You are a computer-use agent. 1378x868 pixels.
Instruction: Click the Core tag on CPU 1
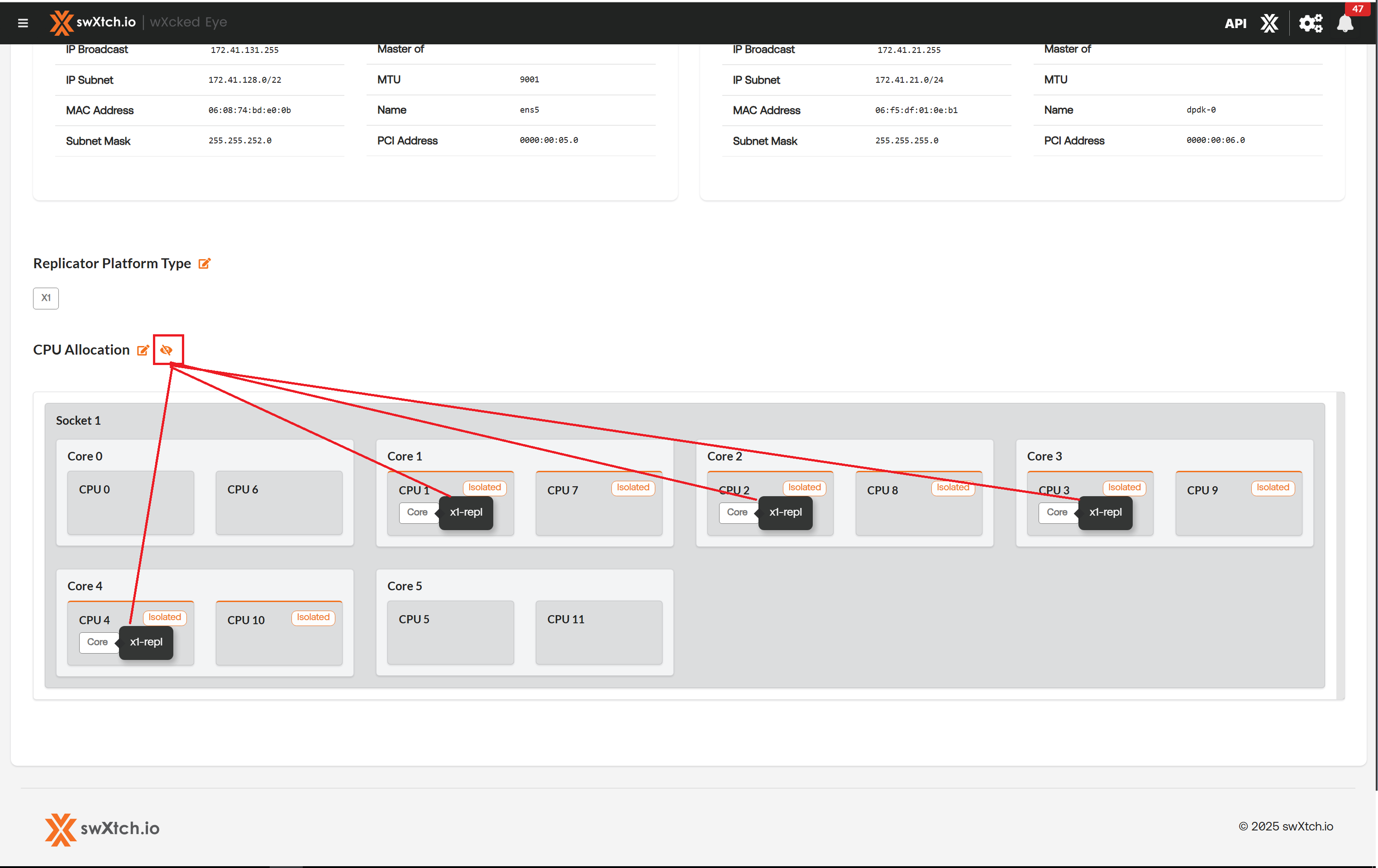coord(417,512)
